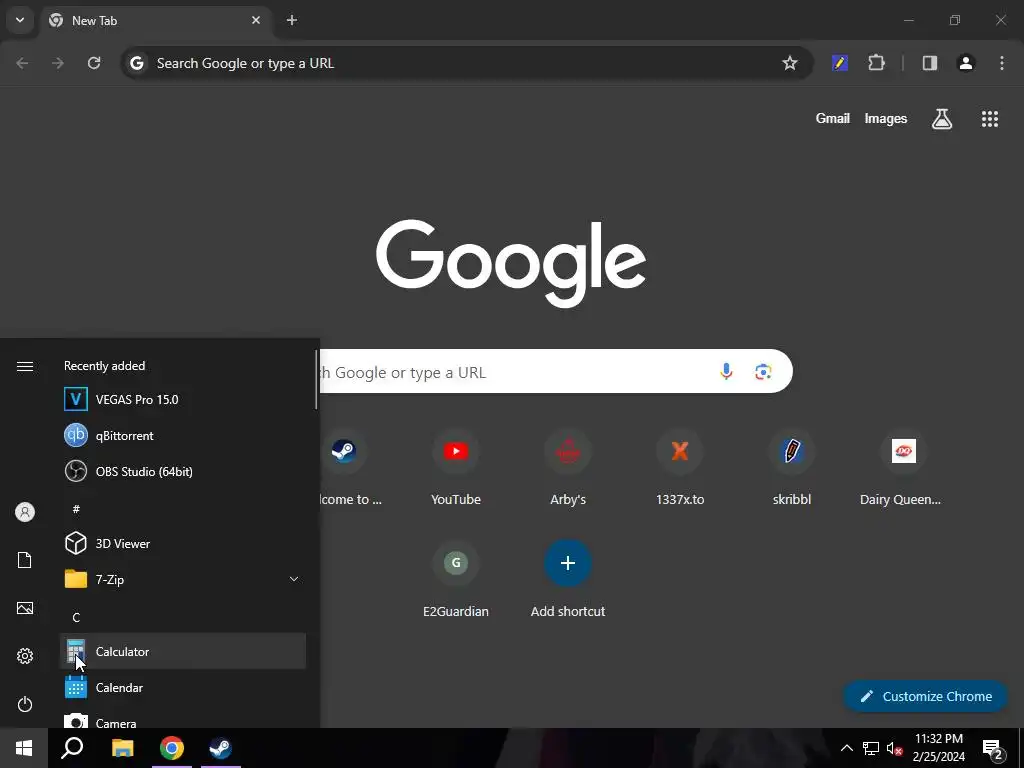Open the YouTube shortcut
This screenshot has height=768, width=1024.
(x=456, y=468)
